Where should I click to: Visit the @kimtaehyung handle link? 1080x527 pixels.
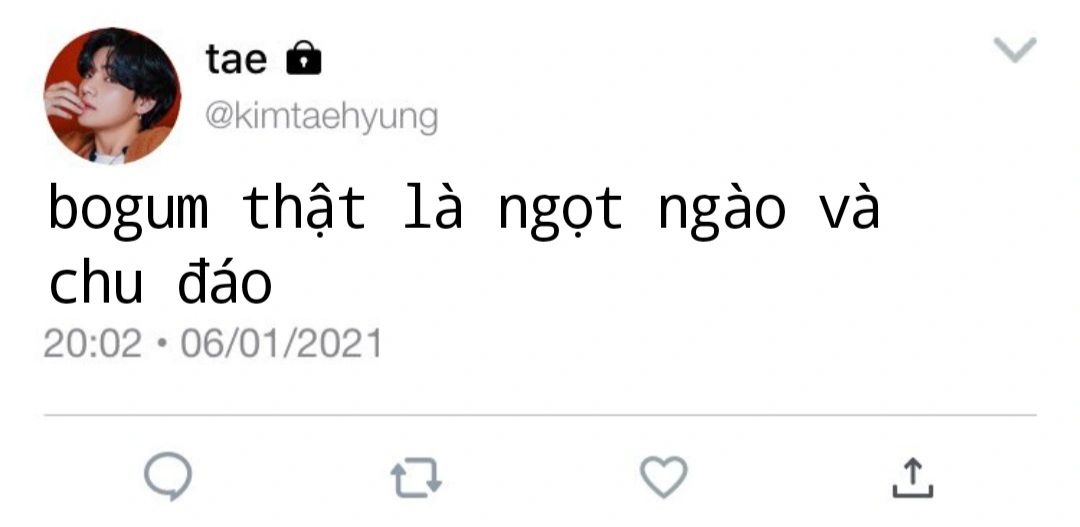click(x=321, y=117)
